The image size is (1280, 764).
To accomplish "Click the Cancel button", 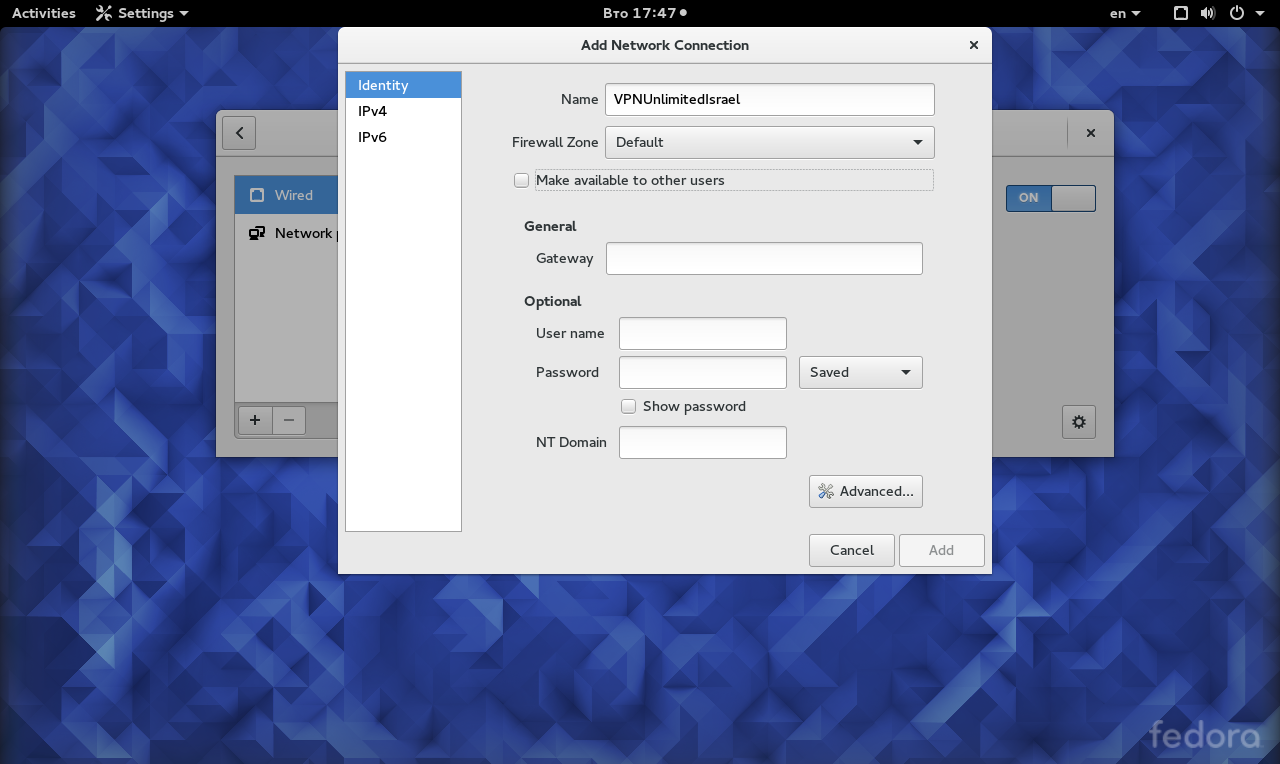I will pos(852,550).
